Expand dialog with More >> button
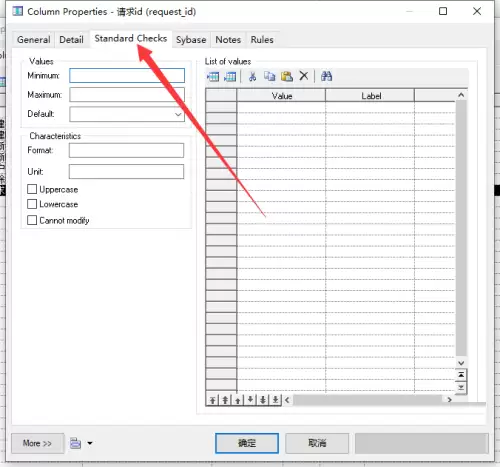This screenshot has height=467, width=500. (37, 443)
